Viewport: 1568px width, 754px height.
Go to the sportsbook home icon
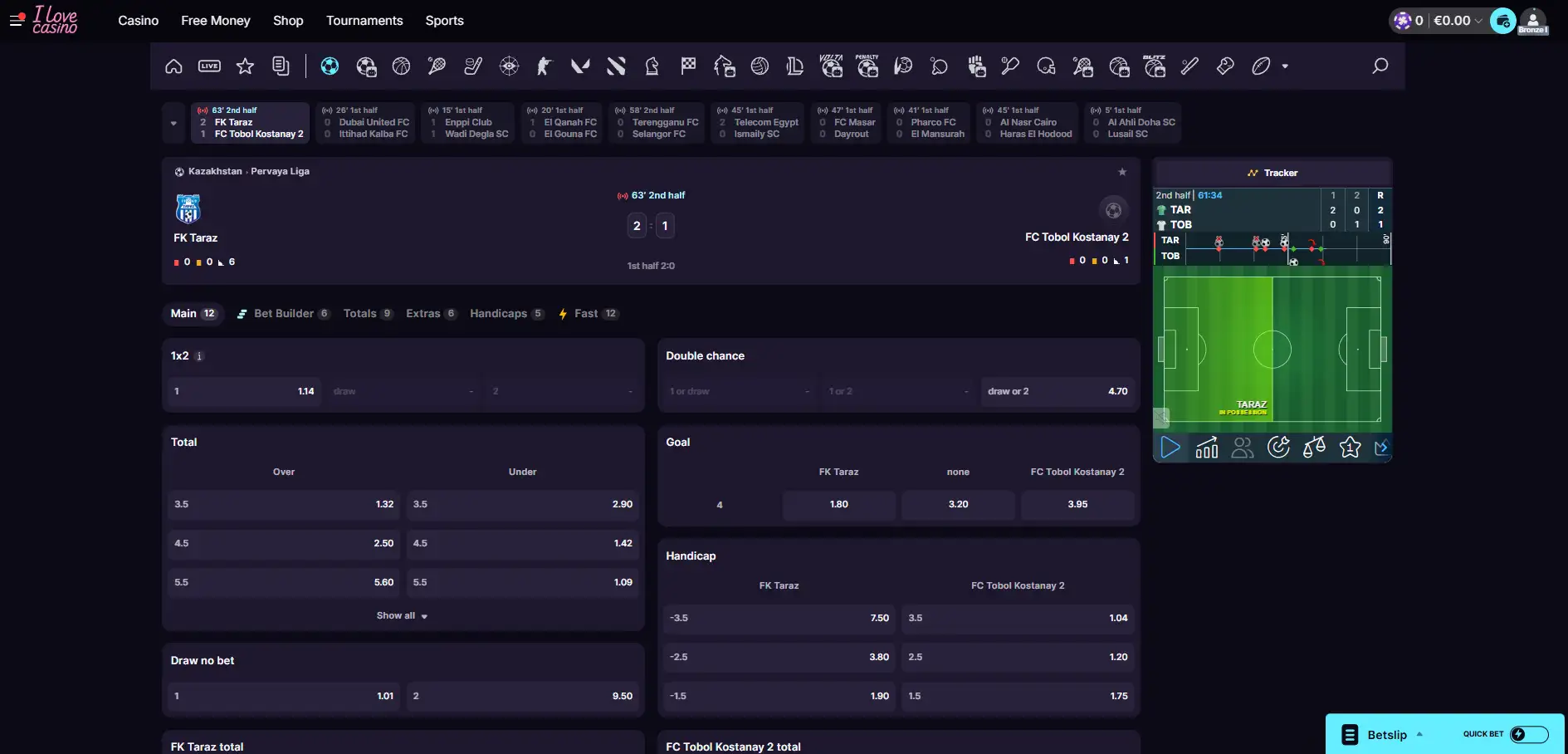tap(173, 66)
